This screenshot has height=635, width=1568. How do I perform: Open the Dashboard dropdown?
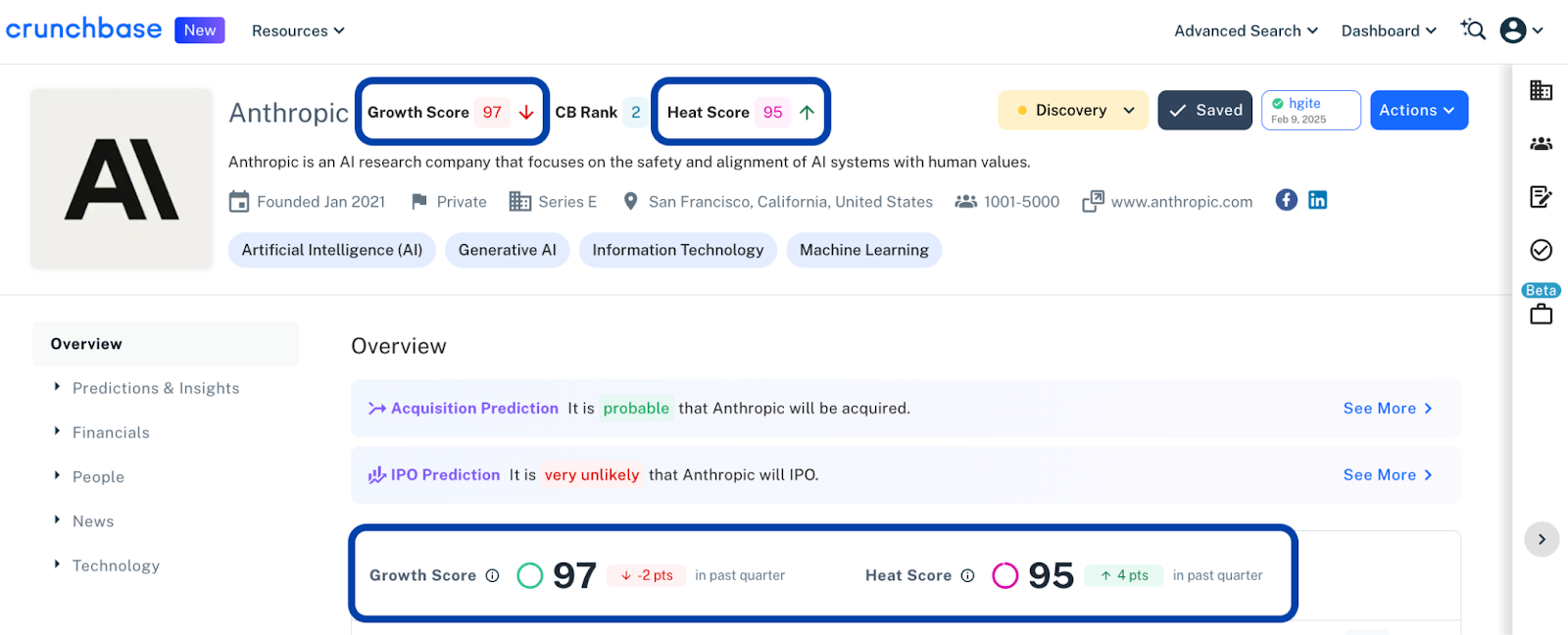1389,30
